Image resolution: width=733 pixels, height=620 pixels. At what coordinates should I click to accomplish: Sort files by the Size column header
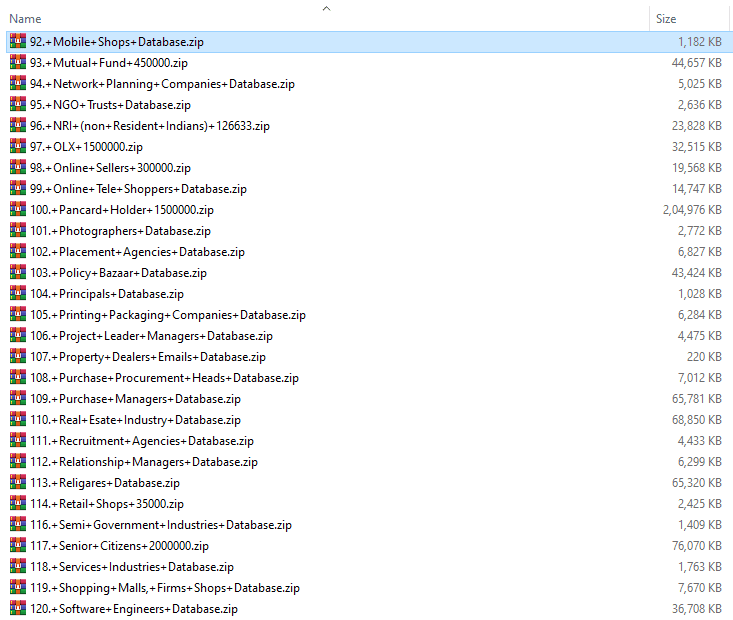(x=666, y=19)
